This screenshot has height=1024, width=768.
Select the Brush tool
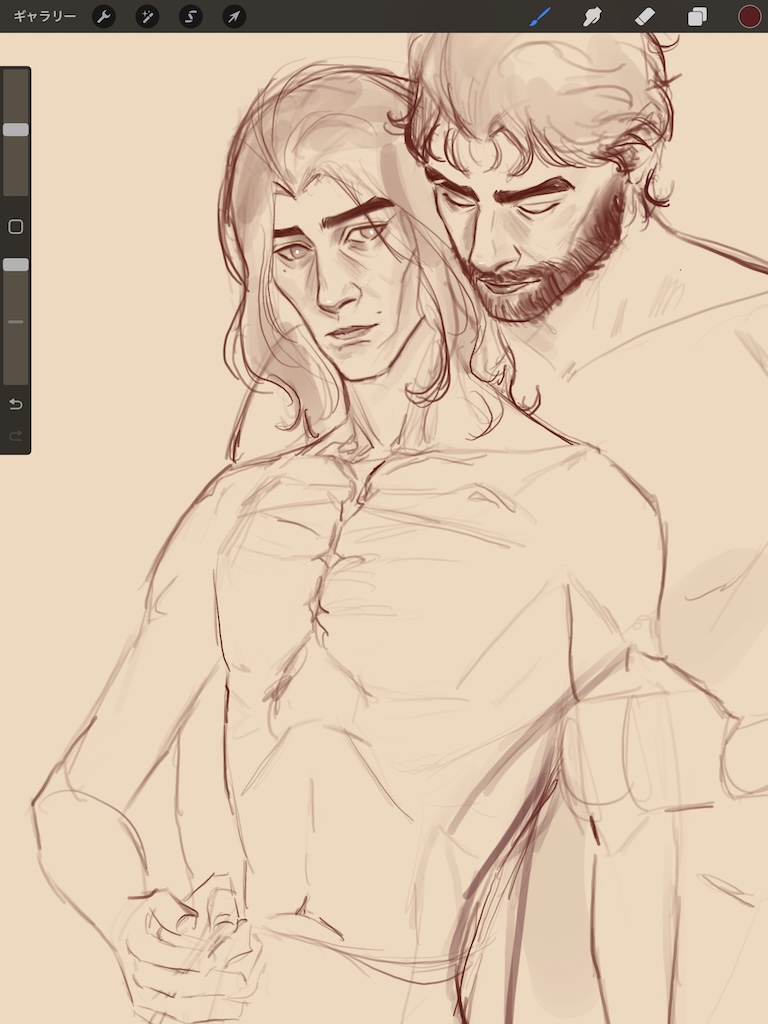[x=540, y=16]
